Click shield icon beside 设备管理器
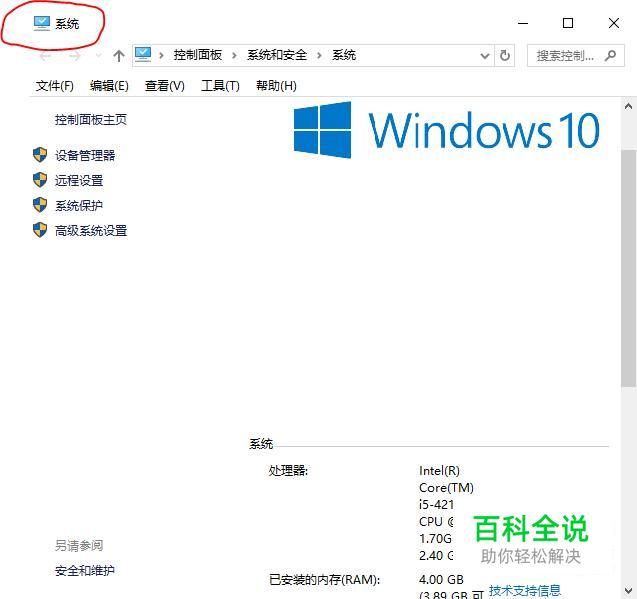This screenshot has height=599, width=637. (x=40, y=155)
